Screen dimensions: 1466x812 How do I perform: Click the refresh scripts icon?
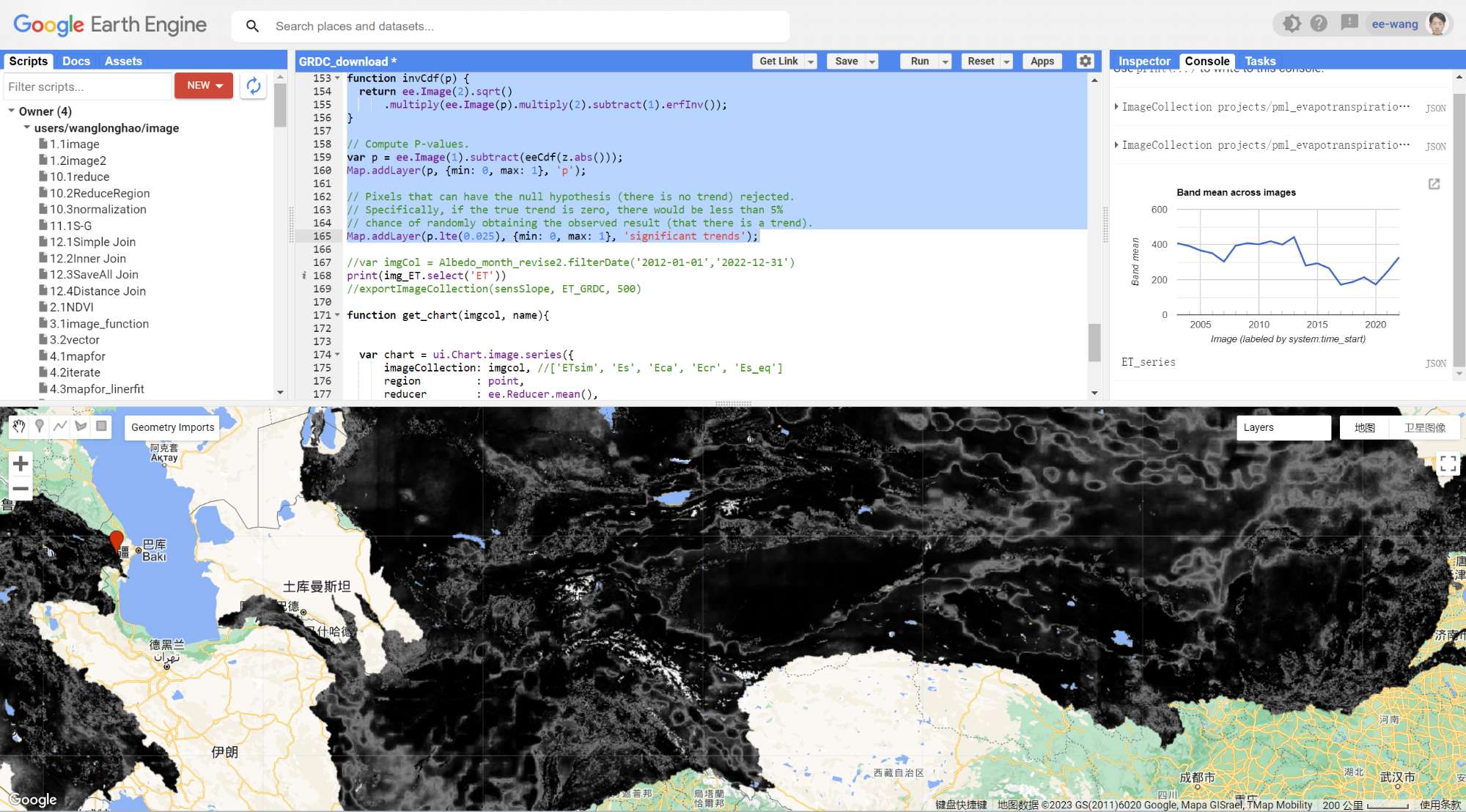(x=254, y=86)
